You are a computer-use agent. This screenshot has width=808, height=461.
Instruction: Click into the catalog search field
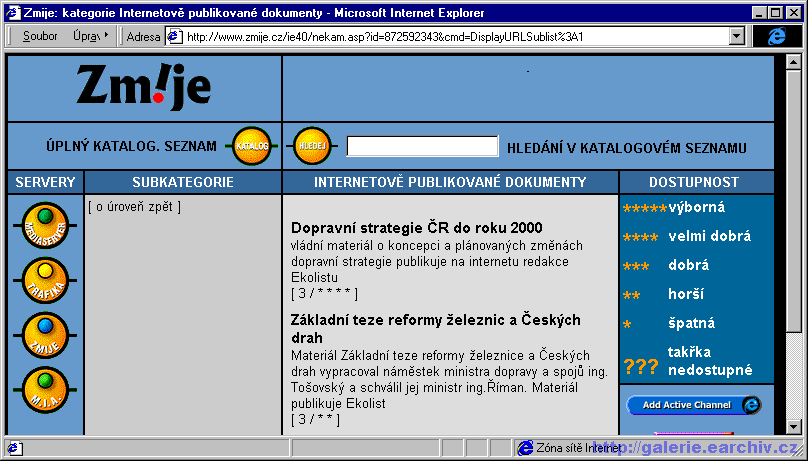click(x=423, y=146)
